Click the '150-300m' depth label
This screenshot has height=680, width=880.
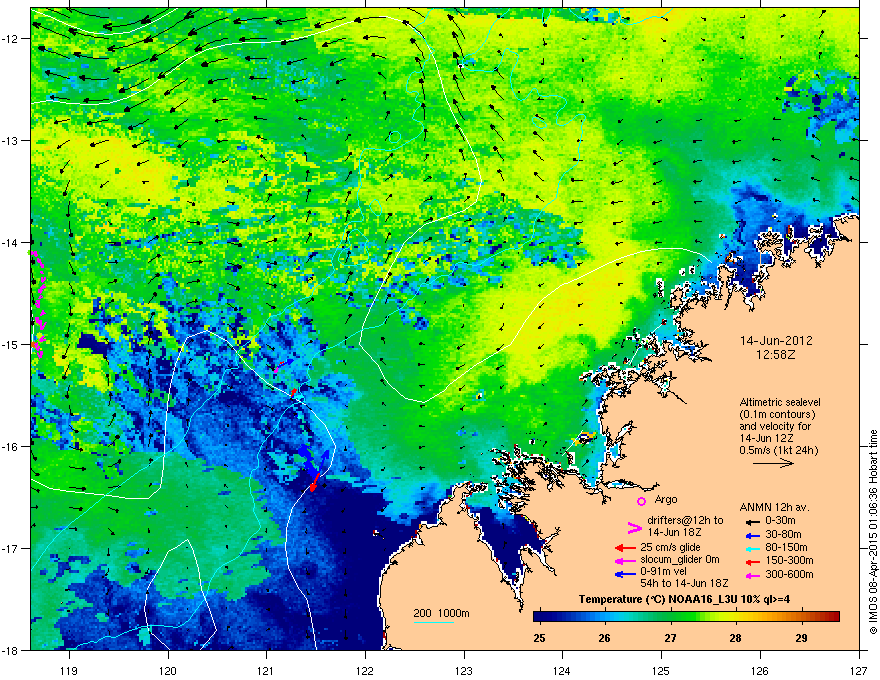(789, 560)
